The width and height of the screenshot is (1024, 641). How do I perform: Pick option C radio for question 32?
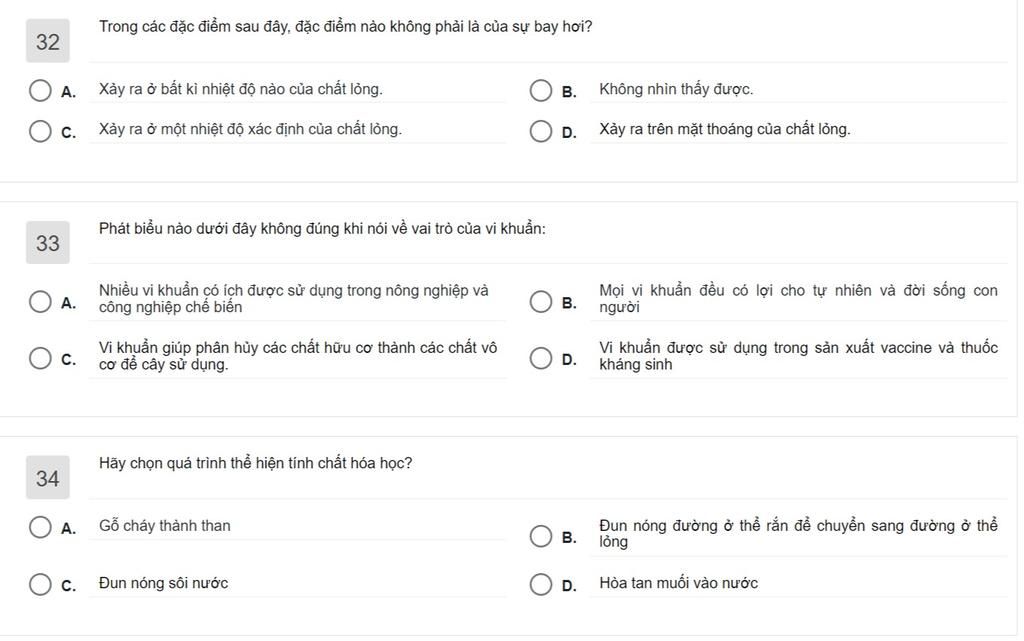click(40, 131)
